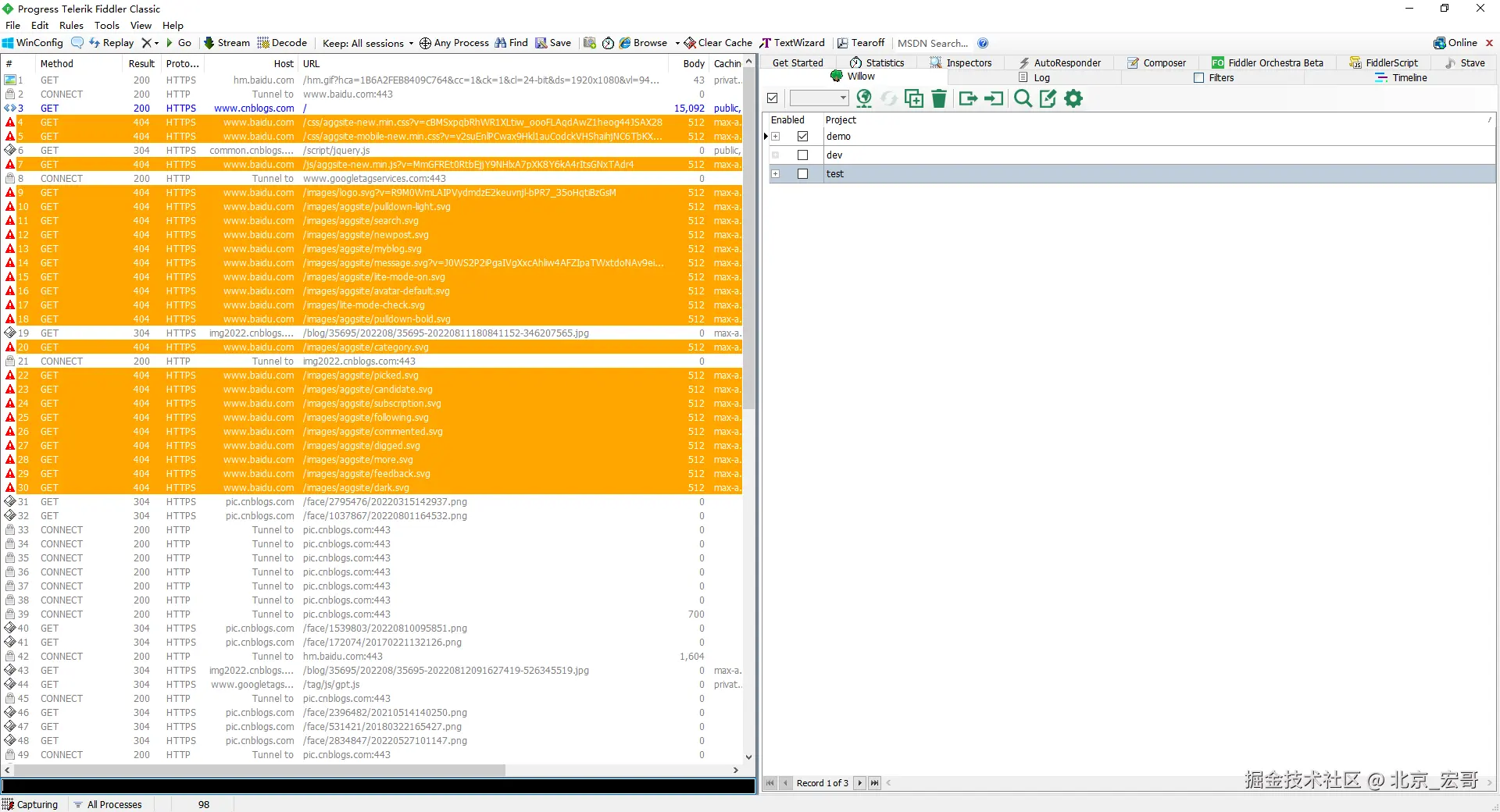Open the TextWizard tool

(792, 43)
